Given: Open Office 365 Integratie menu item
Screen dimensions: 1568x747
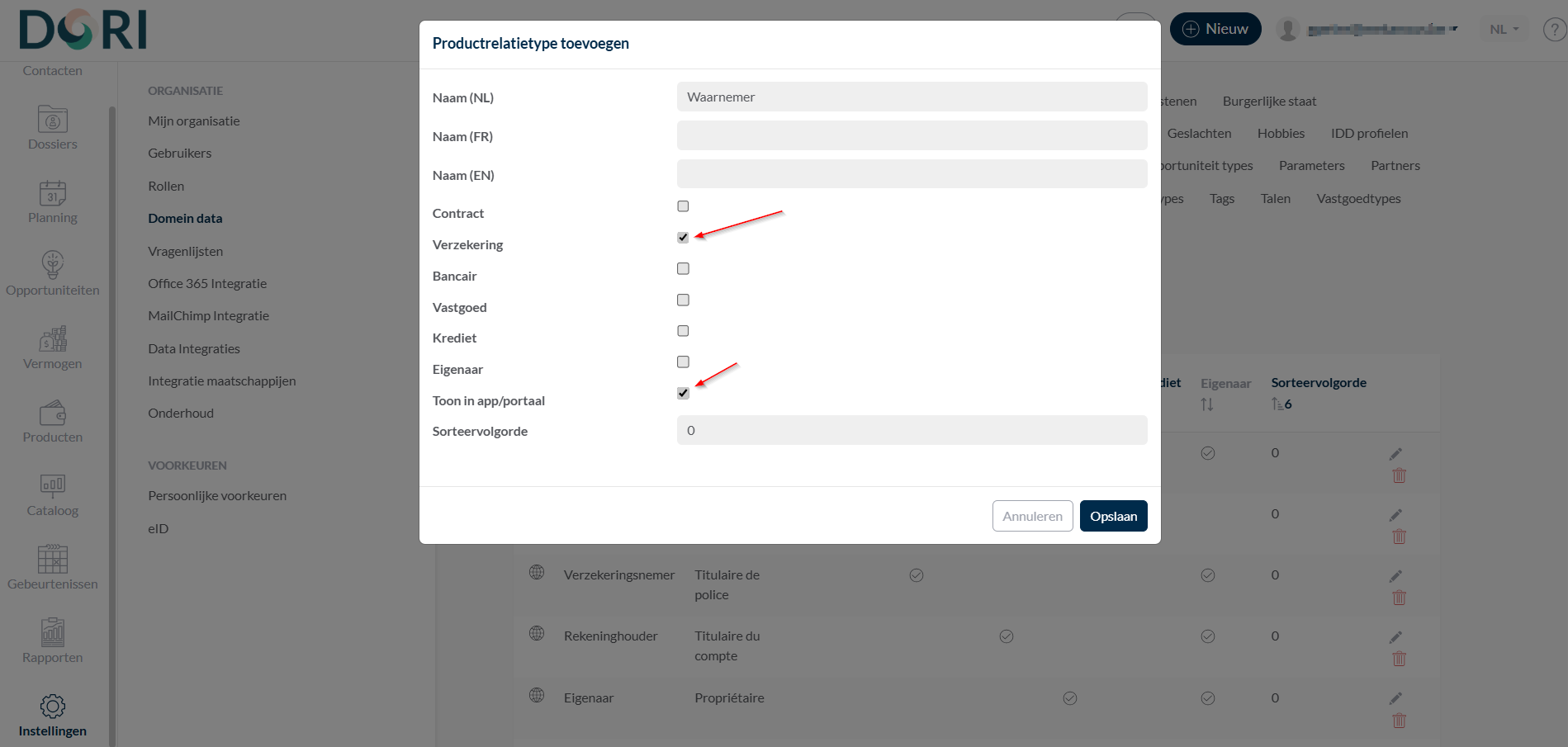Looking at the screenshot, I should coord(207,284).
